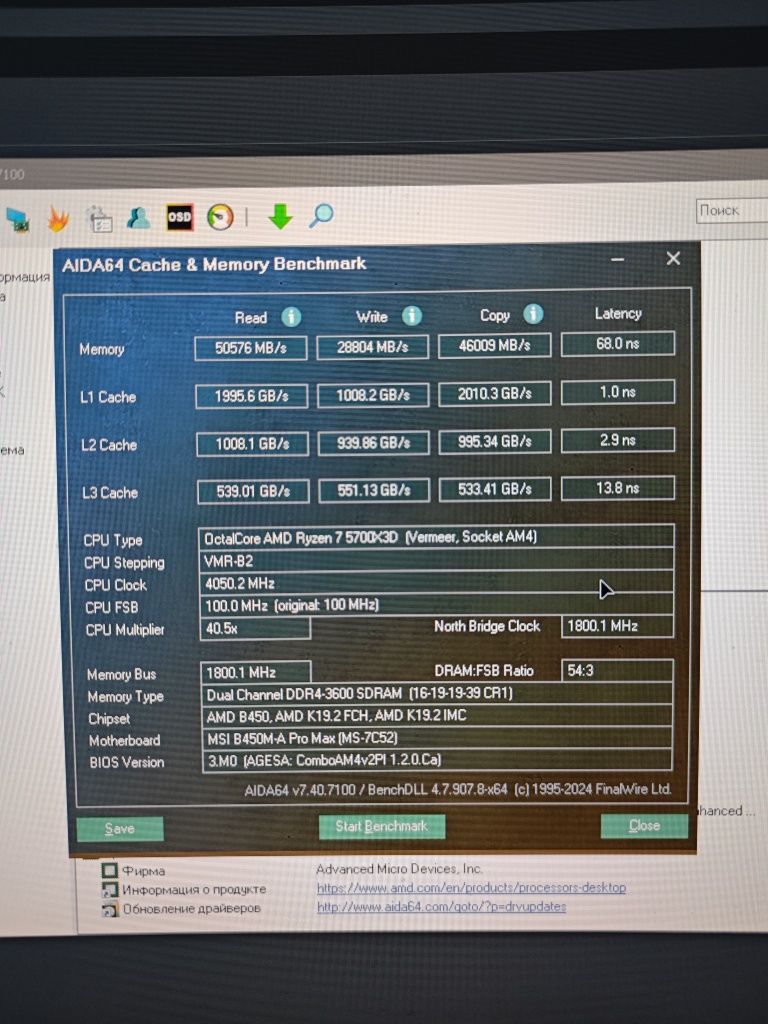
Task: Select L2 Cache Copy 995.34 GB/s
Action: point(494,441)
